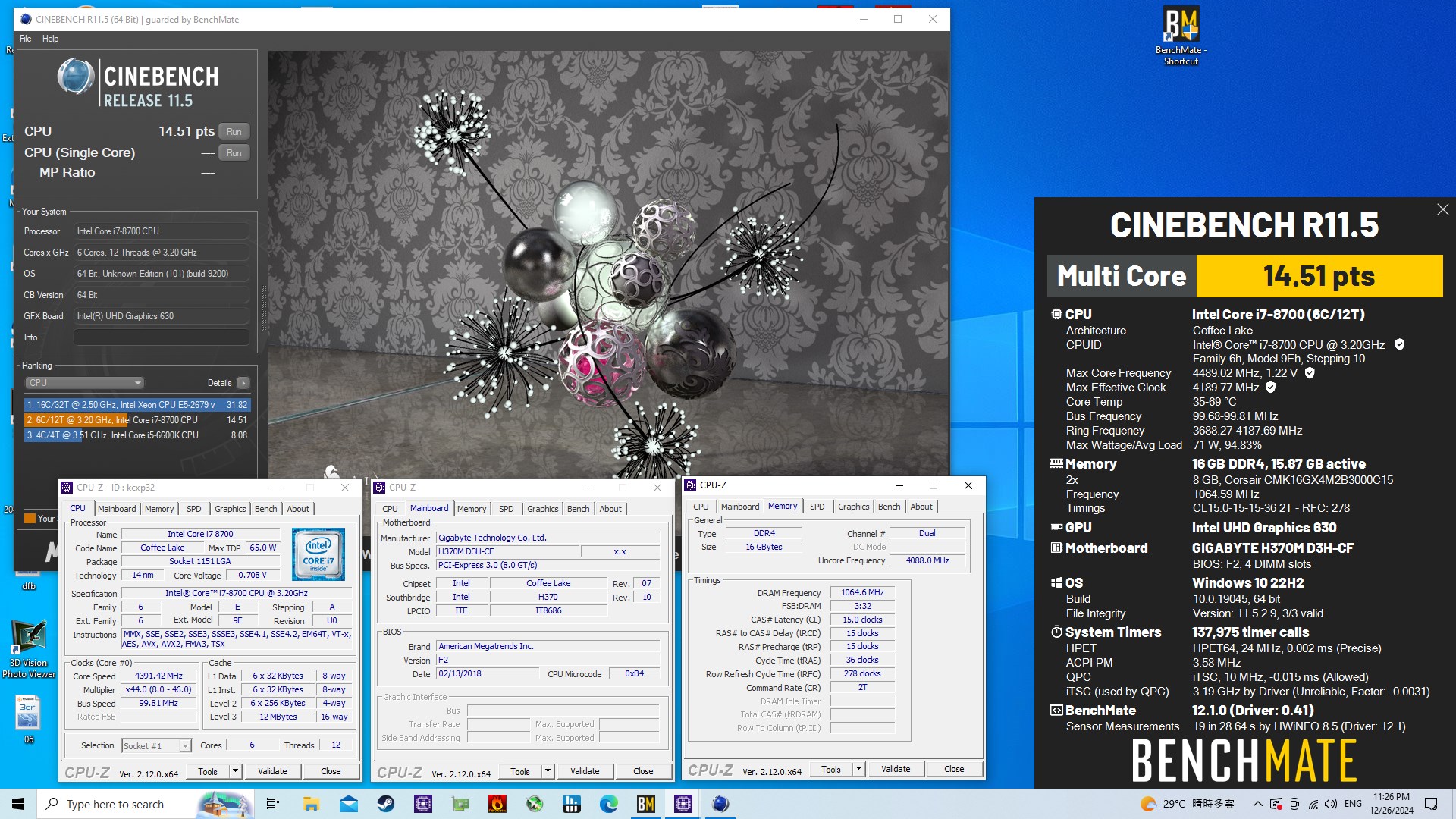1456x819 pixels.
Task: Launch Steam from the taskbar
Action: click(x=386, y=804)
